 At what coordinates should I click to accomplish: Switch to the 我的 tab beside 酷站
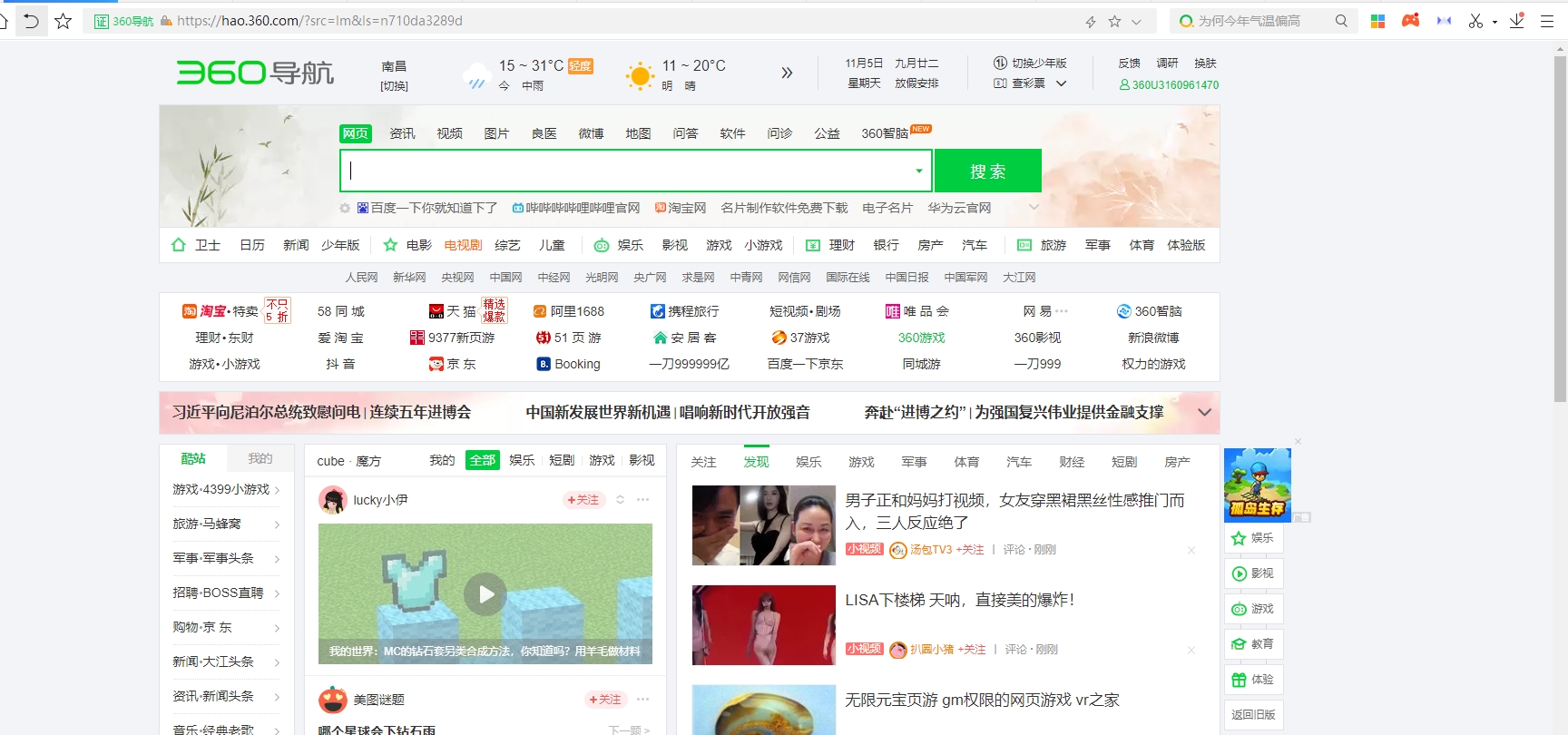(x=260, y=459)
